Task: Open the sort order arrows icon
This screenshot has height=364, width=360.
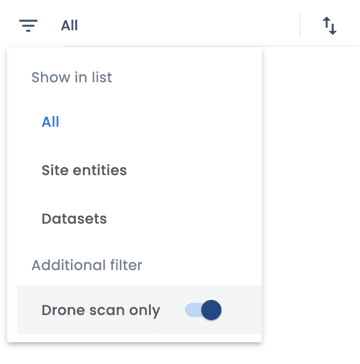Action: pyautogui.click(x=330, y=26)
